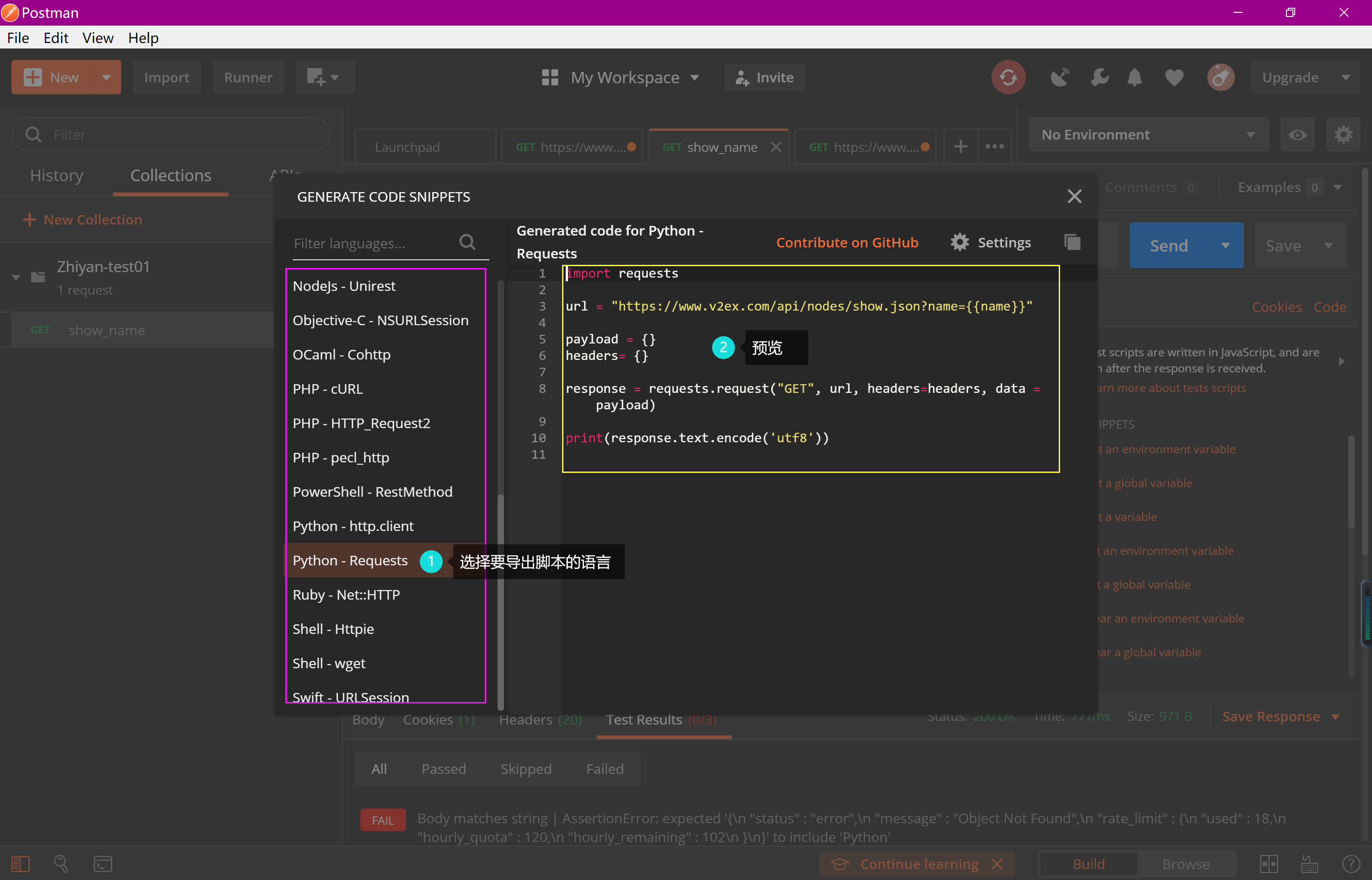Open the Help menu
Screen dimensions: 1372x880
click(143, 38)
